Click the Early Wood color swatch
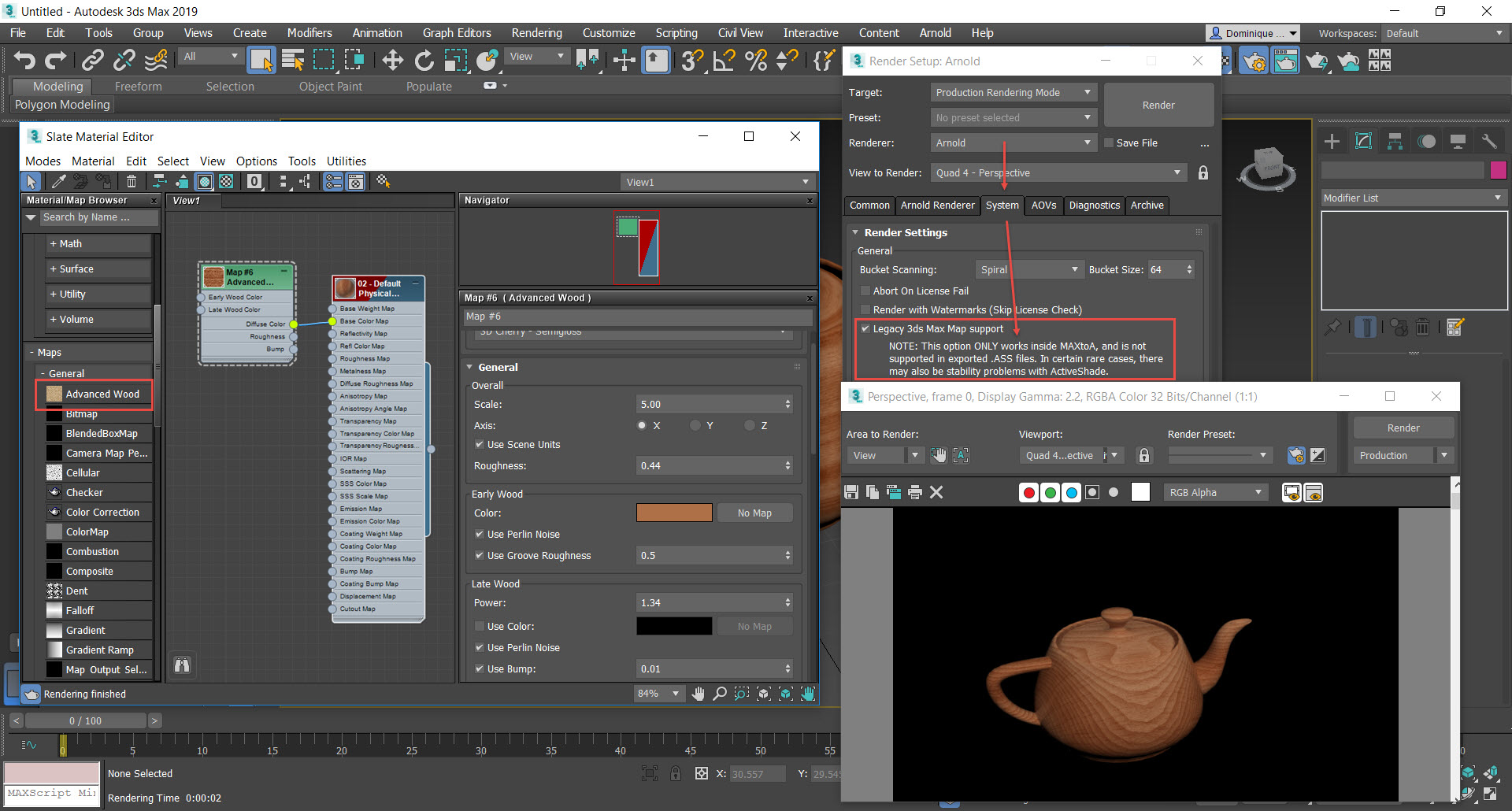 674,513
